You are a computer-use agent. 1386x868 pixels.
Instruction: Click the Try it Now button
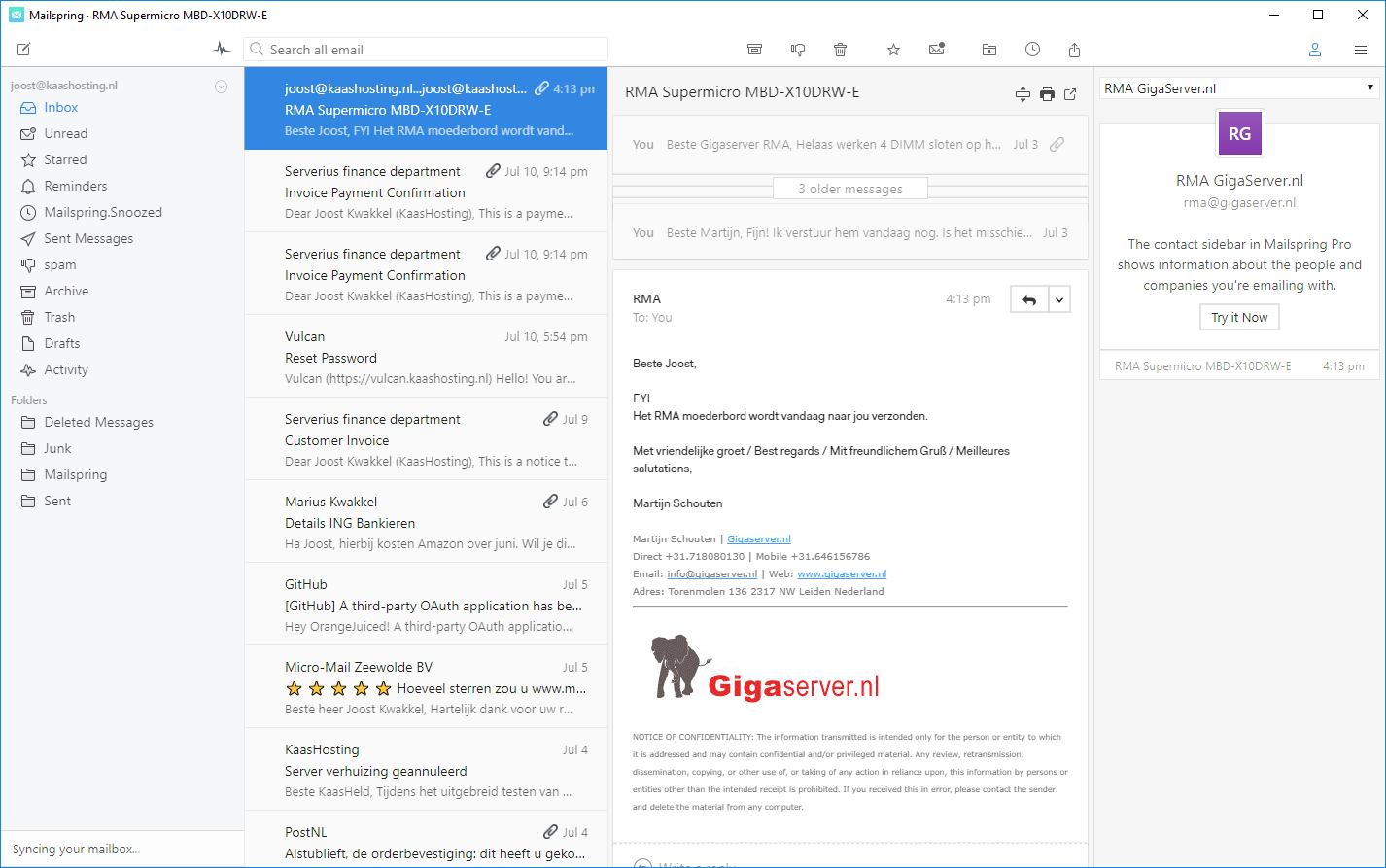[1239, 318]
